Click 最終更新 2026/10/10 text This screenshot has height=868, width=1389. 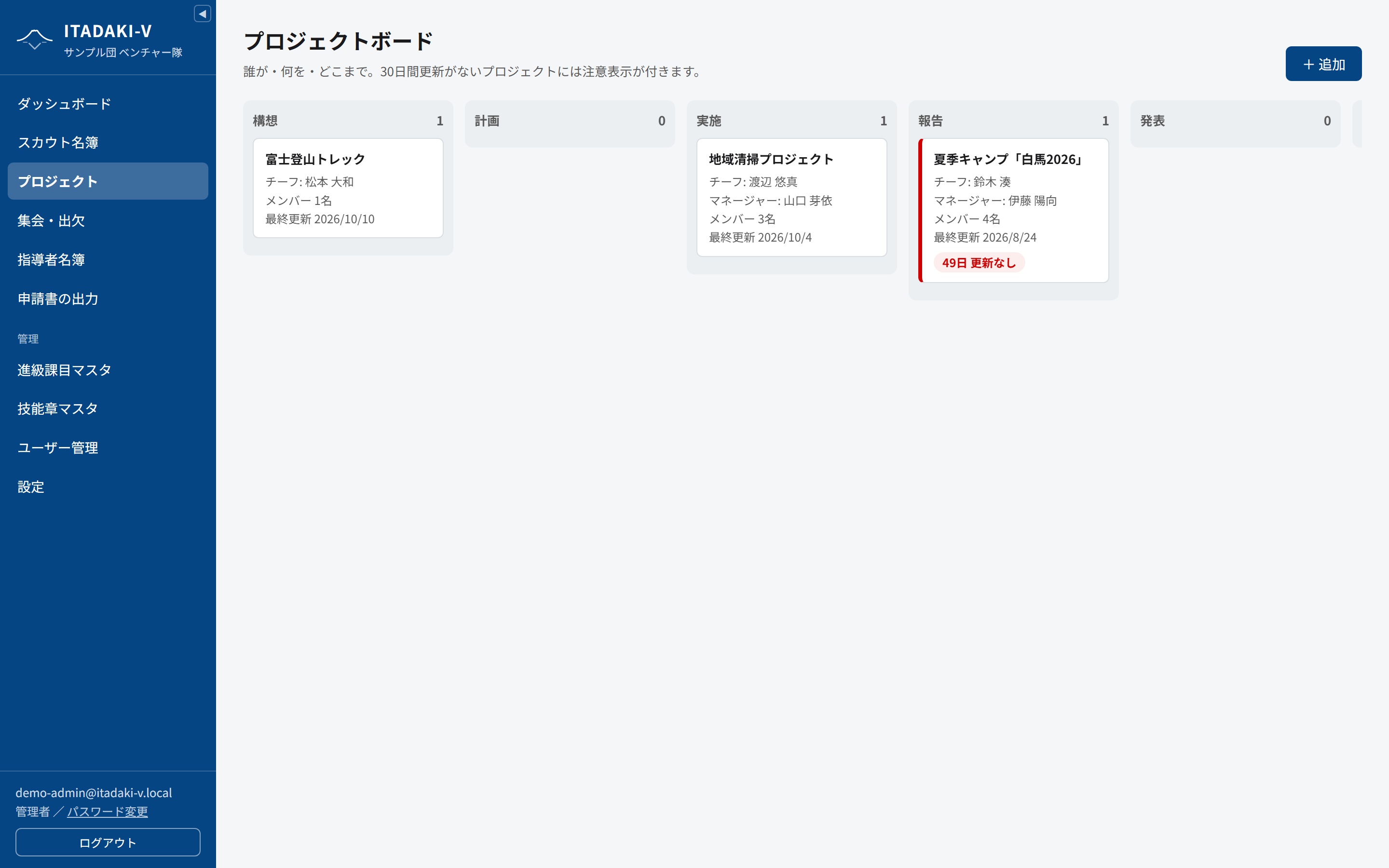click(320, 219)
